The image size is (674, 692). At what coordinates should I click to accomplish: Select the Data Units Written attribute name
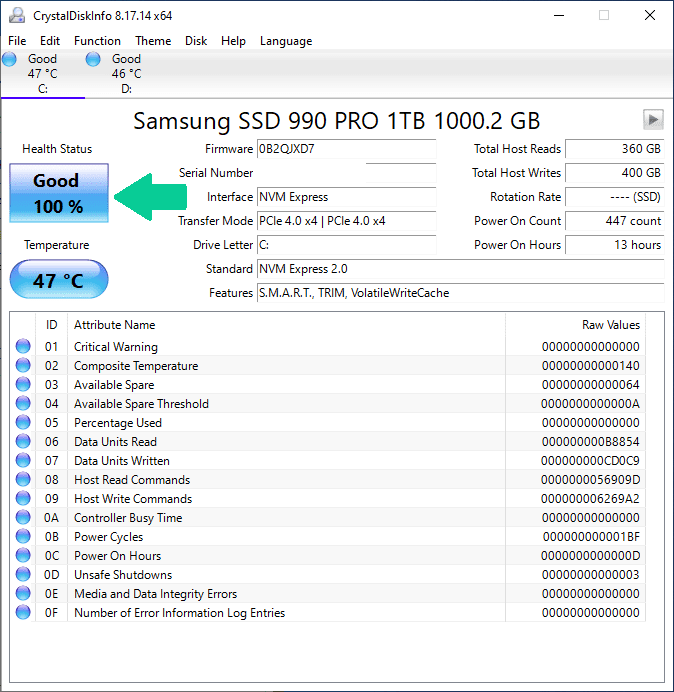click(122, 461)
